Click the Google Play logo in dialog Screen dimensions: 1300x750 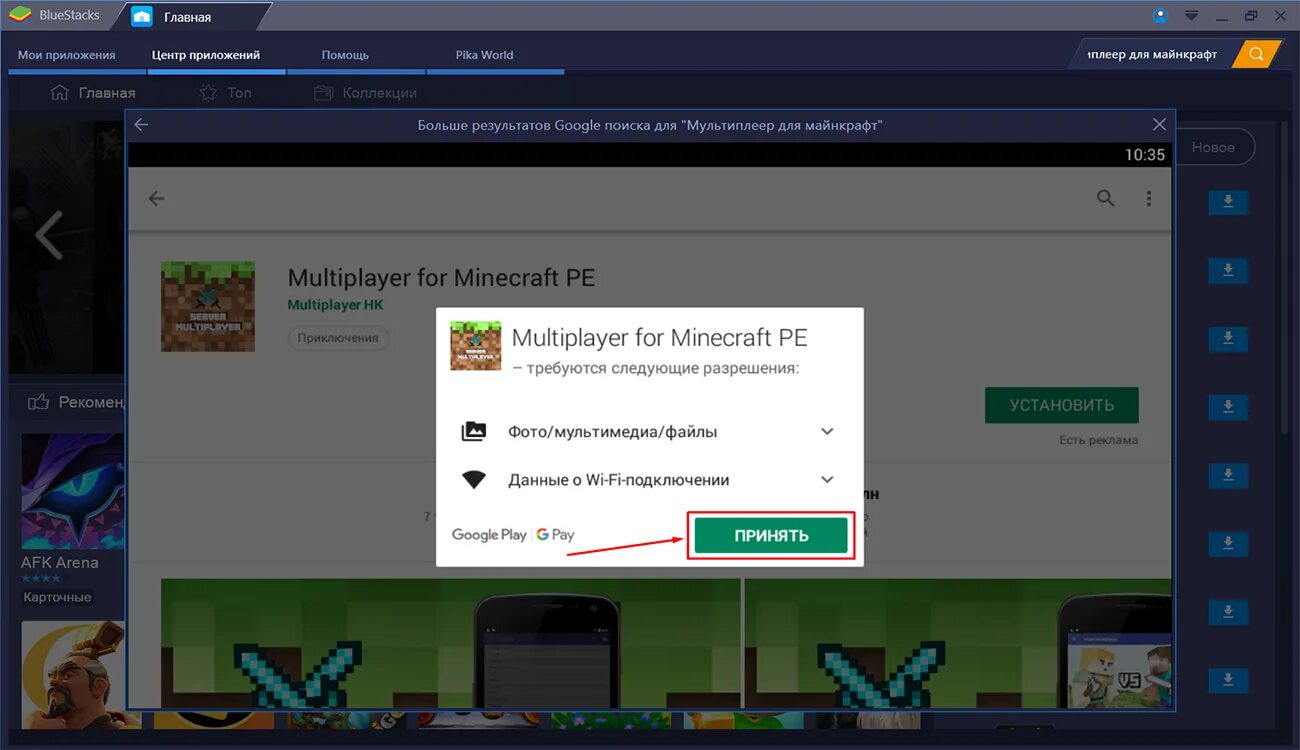489,535
